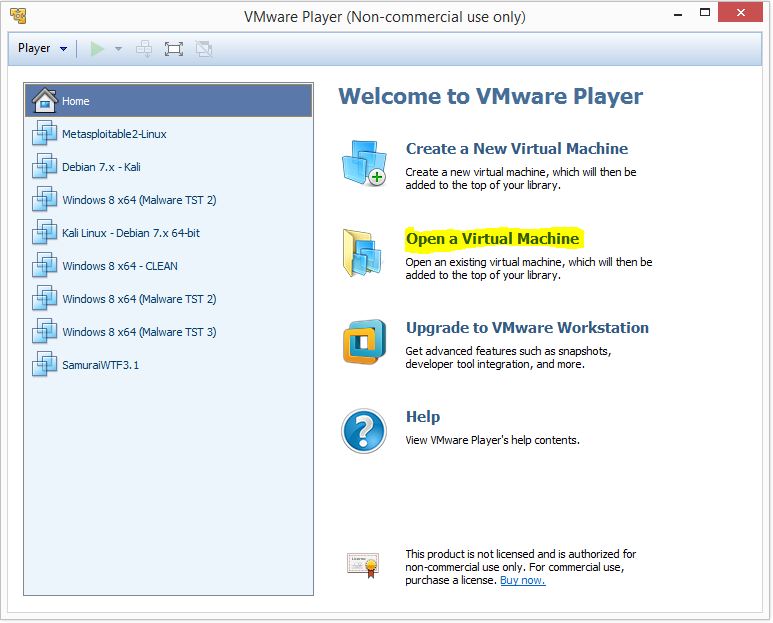Click the green Power On play icon
The image size is (773, 623).
click(x=97, y=49)
